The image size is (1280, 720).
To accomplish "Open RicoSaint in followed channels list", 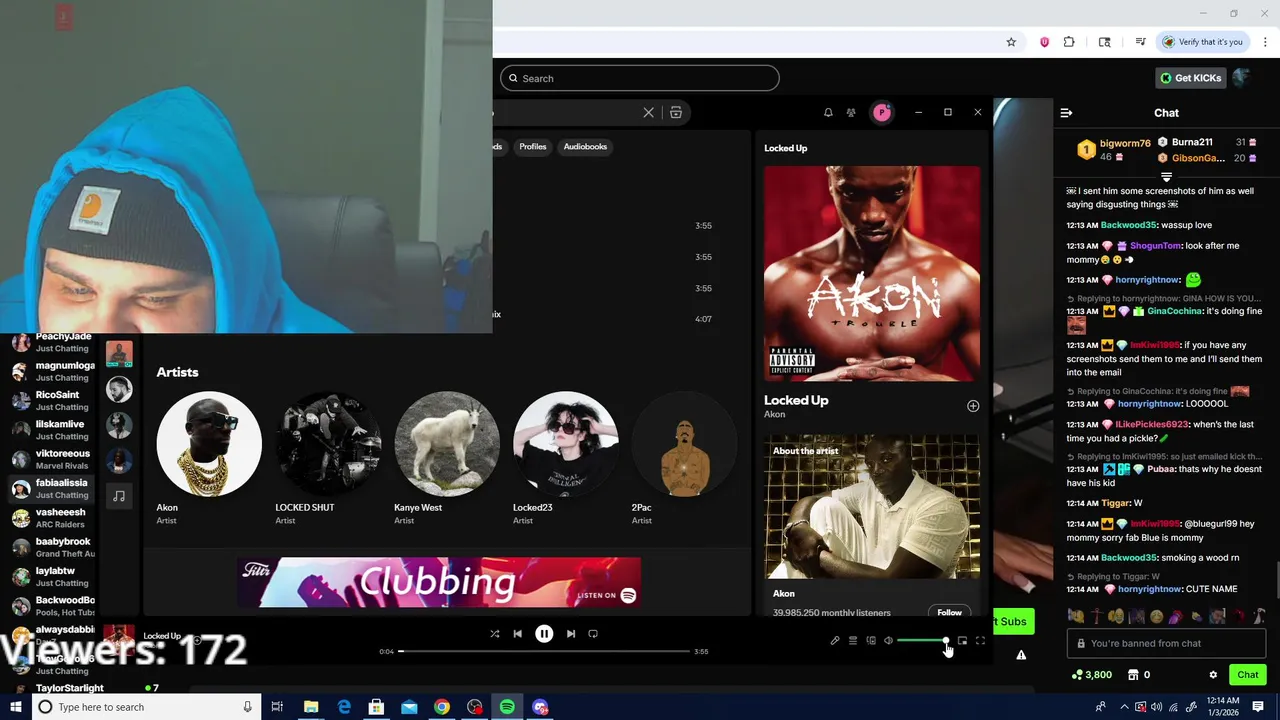I will click(x=50, y=400).
